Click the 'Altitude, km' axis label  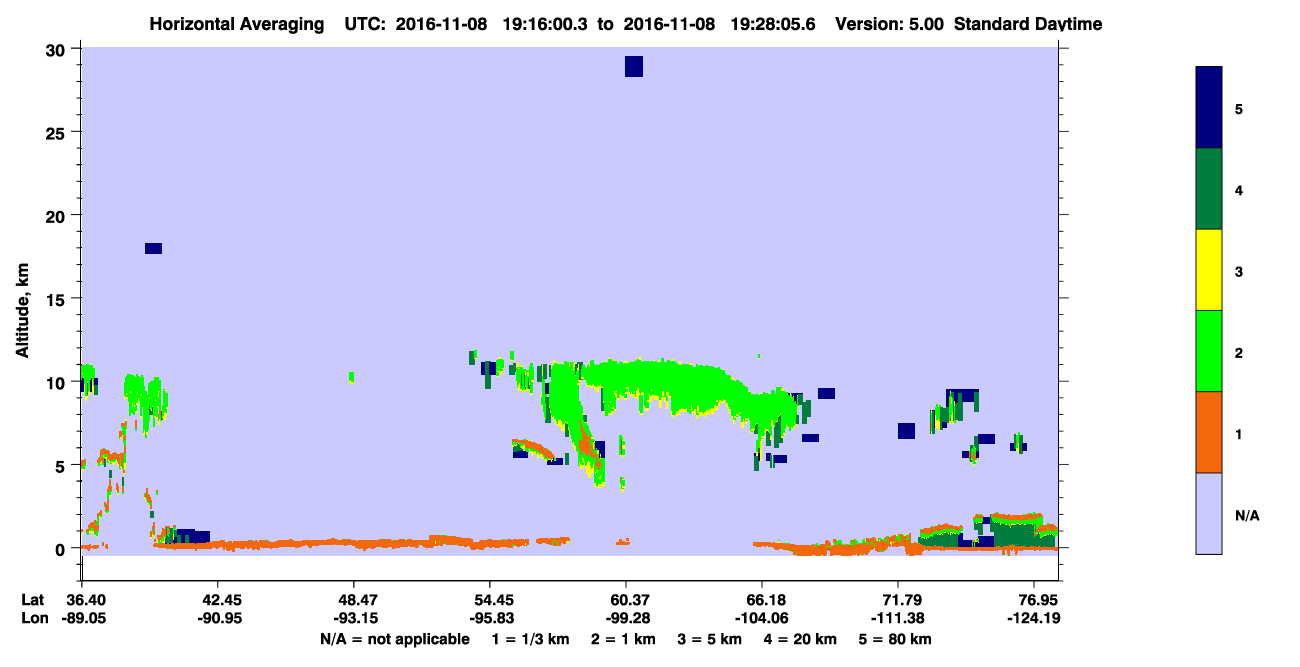(22, 309)
